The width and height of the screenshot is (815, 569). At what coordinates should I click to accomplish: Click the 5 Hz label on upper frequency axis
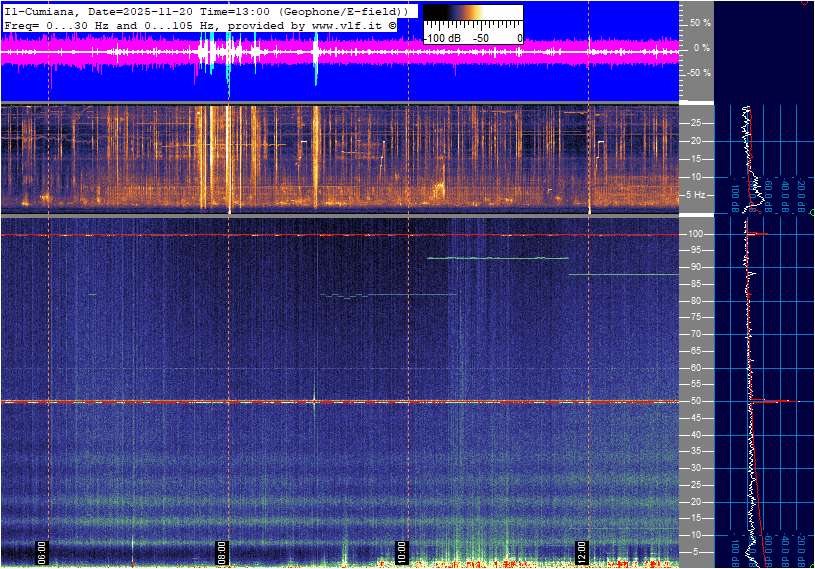tap(696, 195)
